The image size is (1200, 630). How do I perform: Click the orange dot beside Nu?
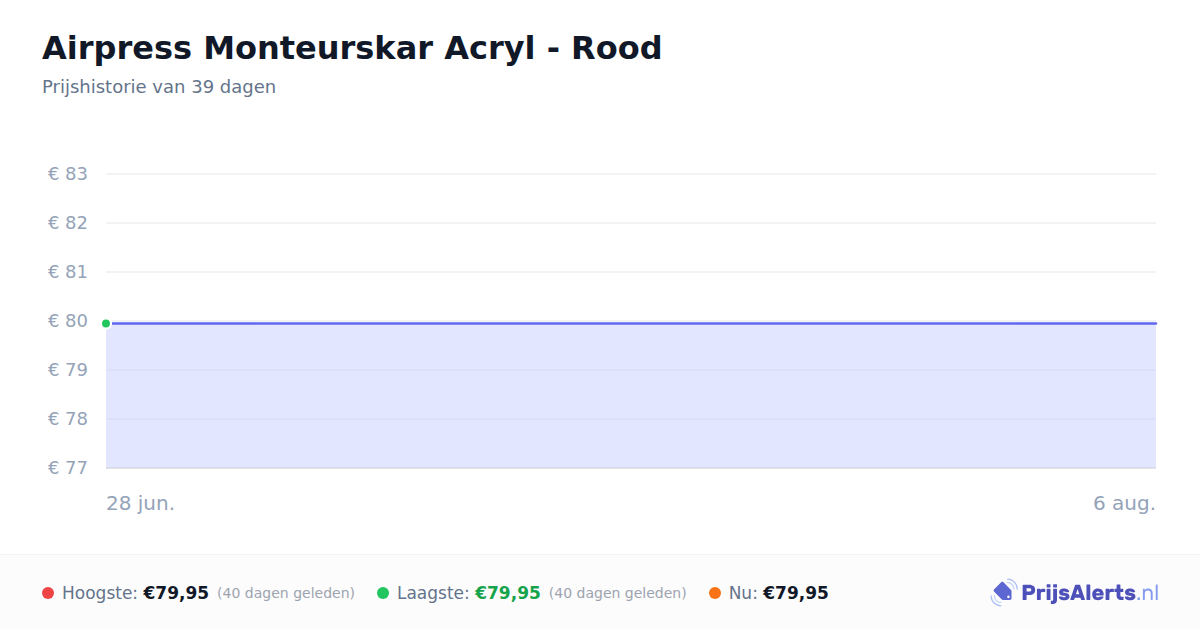tap(715, 594)
